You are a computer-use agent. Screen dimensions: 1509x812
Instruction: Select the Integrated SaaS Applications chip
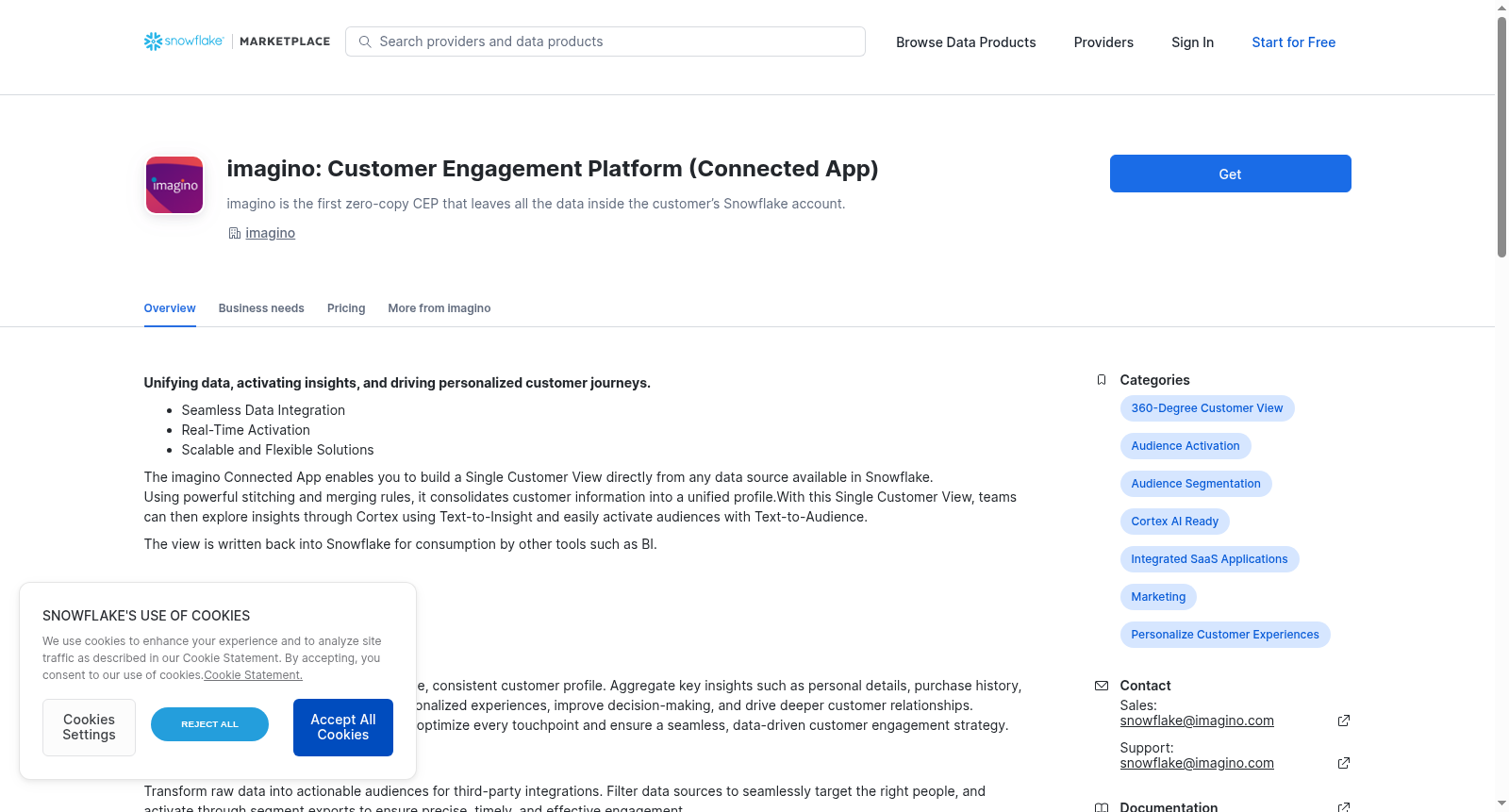pos(1209,559)
